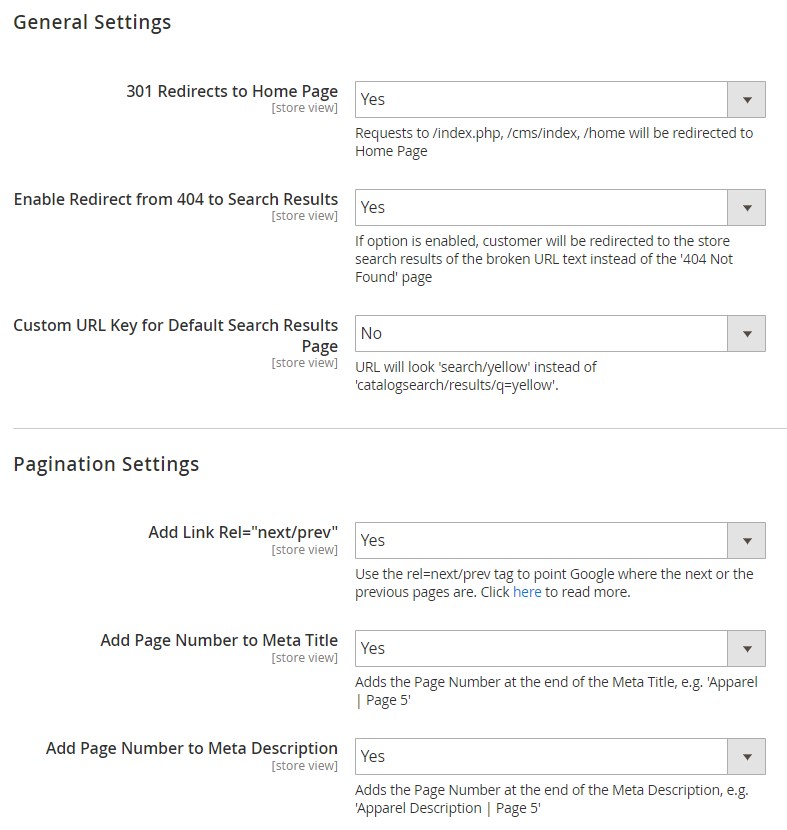Click the "Add Page Number to Meta Description" label

coord(192,748)
